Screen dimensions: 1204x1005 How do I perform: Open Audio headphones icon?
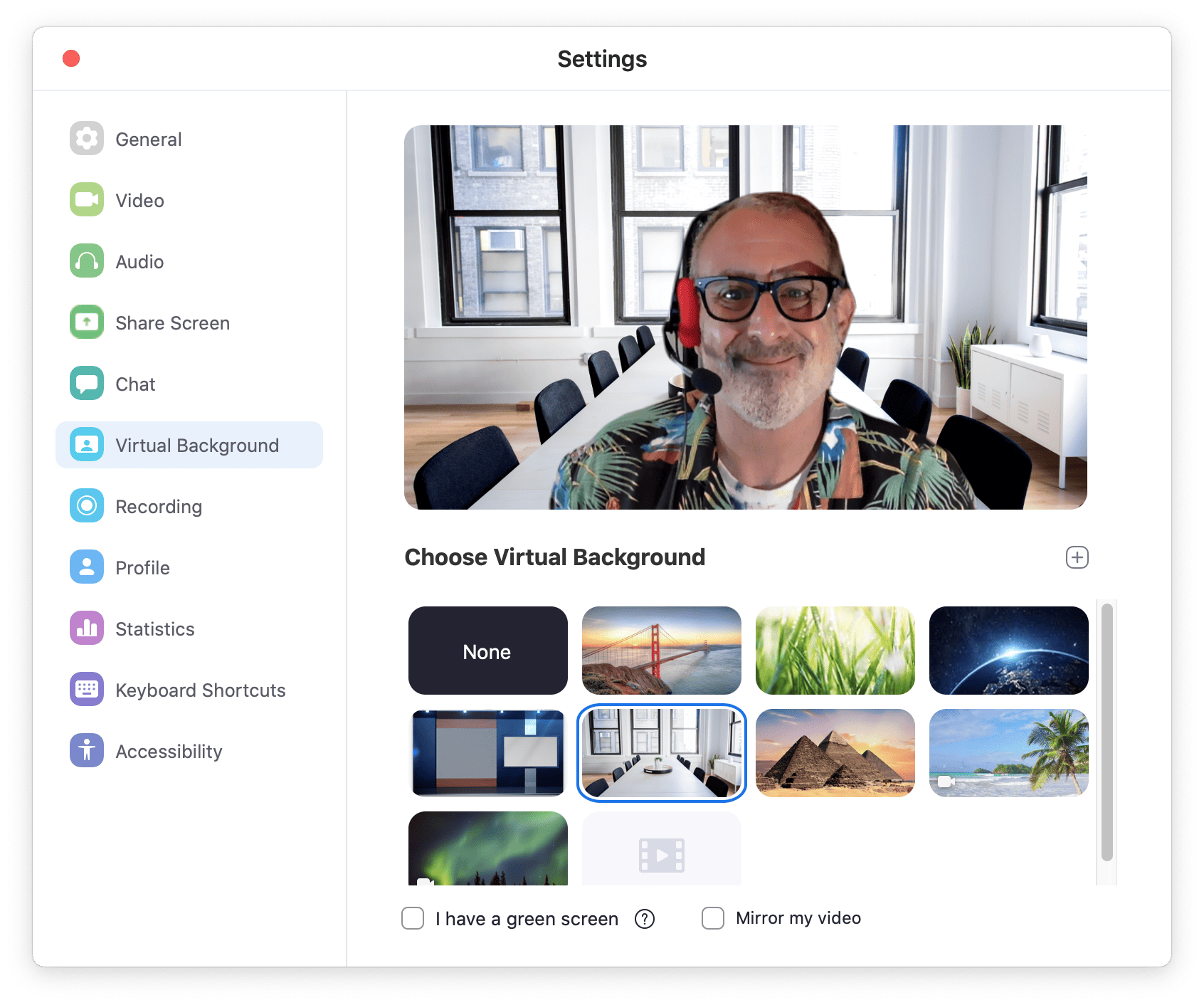pos(87,261)
